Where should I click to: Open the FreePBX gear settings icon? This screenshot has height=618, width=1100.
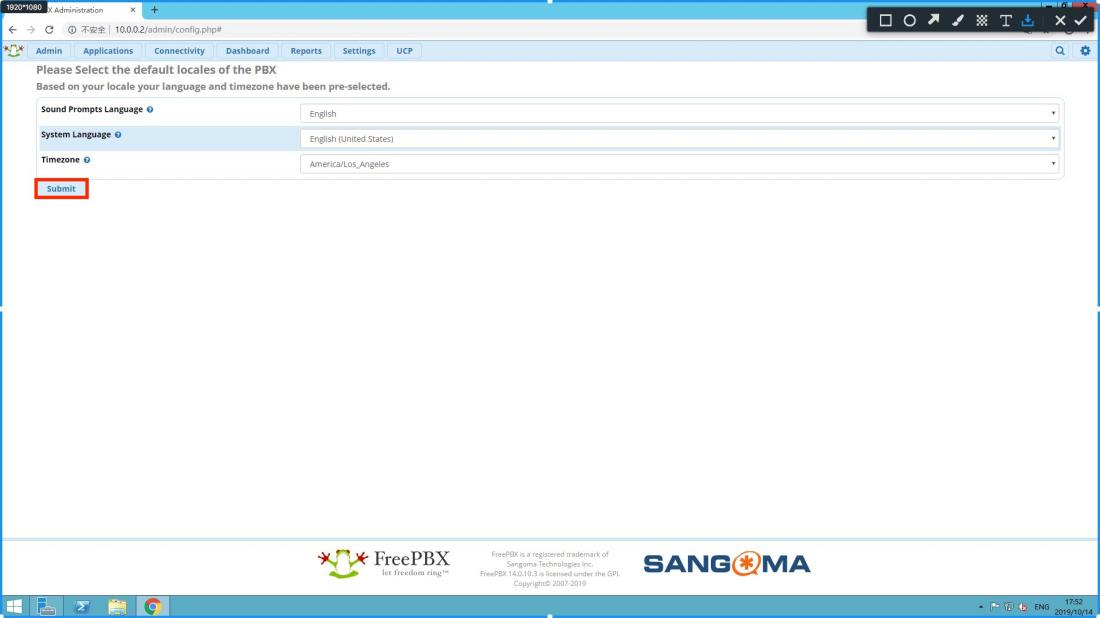pos(1086,51)
